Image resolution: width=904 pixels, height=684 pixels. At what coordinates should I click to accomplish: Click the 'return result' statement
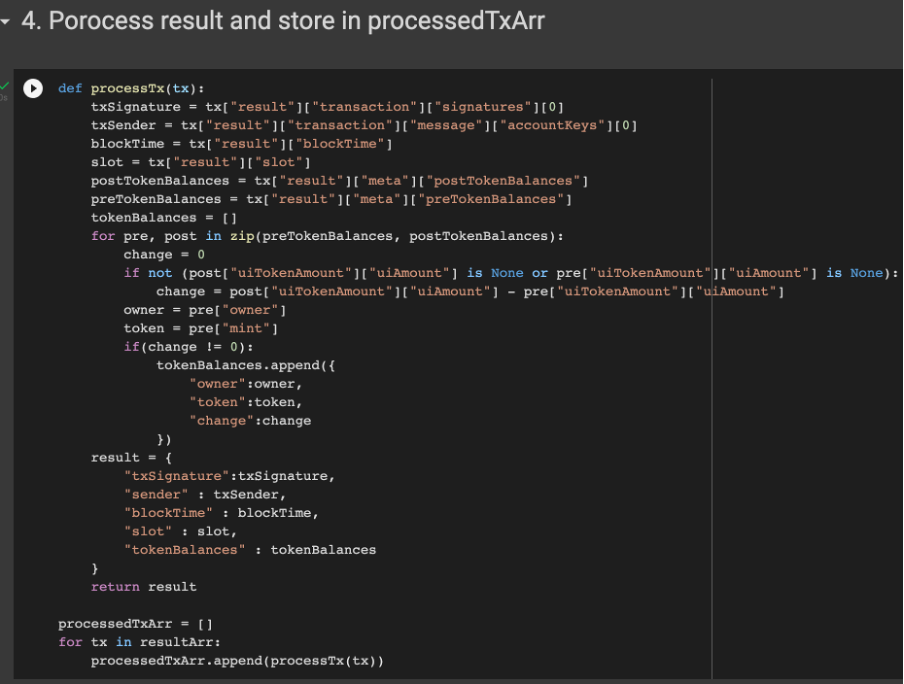tap(144, 587)
